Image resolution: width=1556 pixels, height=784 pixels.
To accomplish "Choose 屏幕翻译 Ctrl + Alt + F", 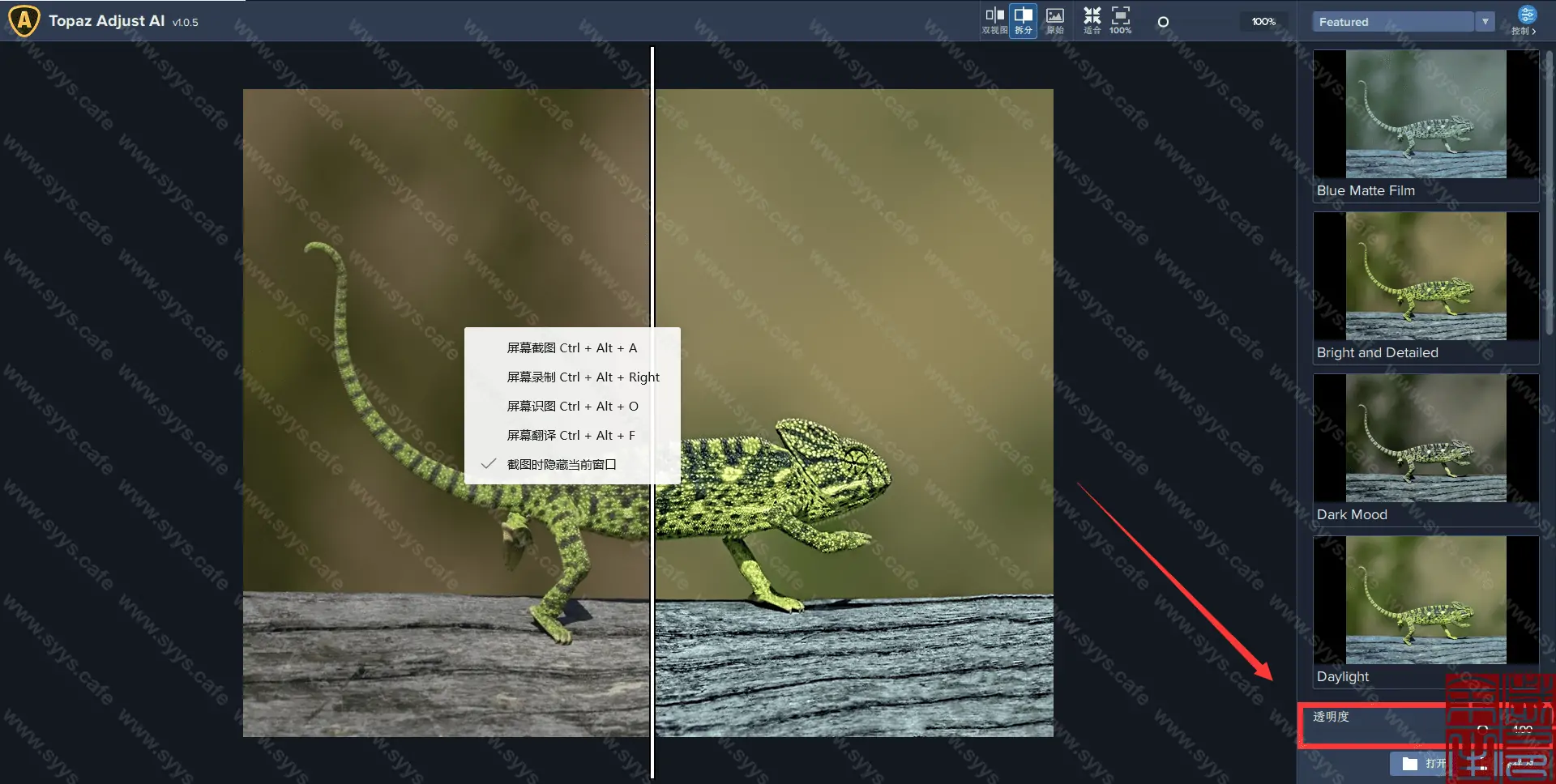I will pos(571,436).
